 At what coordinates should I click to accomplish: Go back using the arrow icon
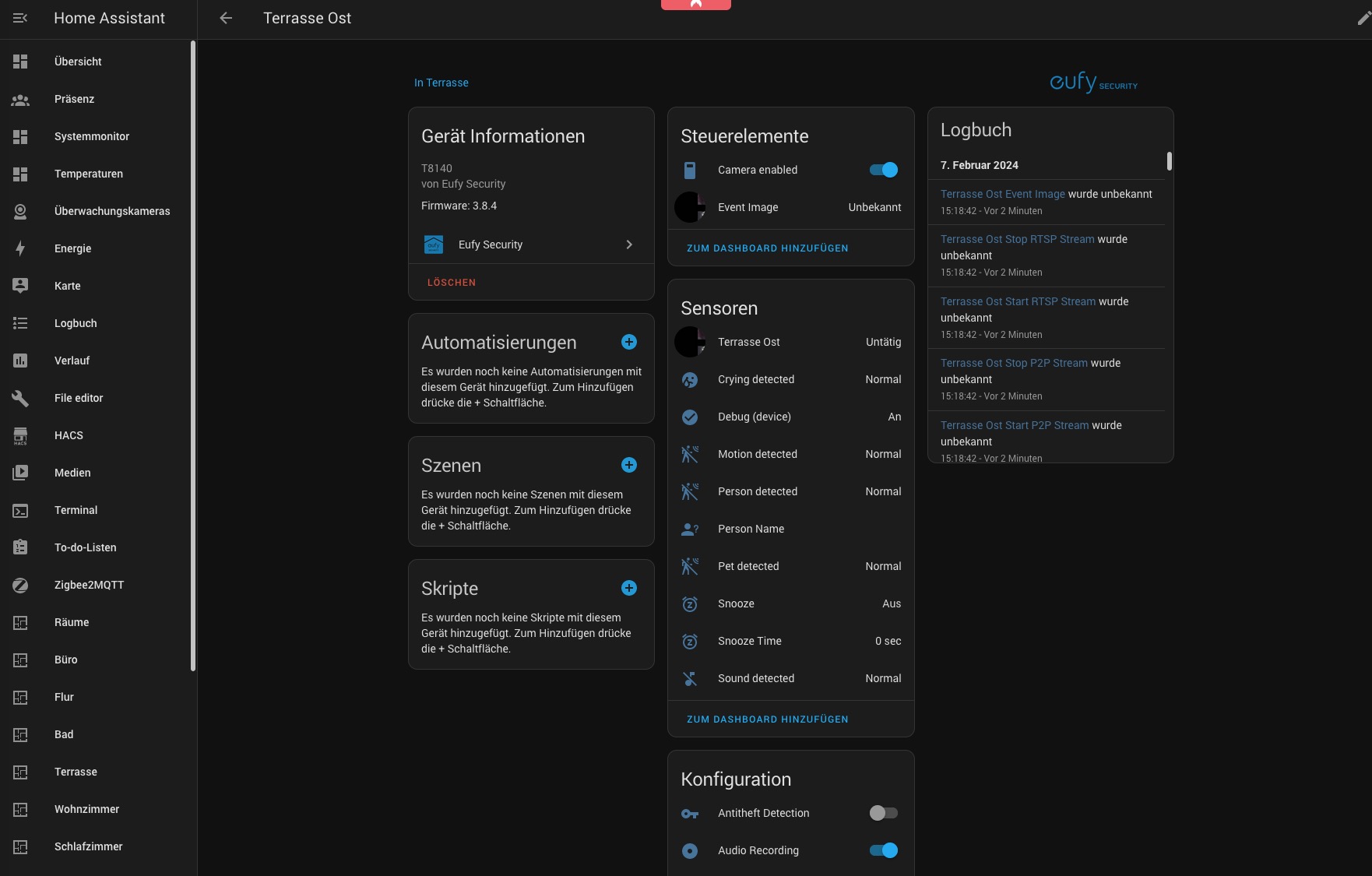pos(226,18)
